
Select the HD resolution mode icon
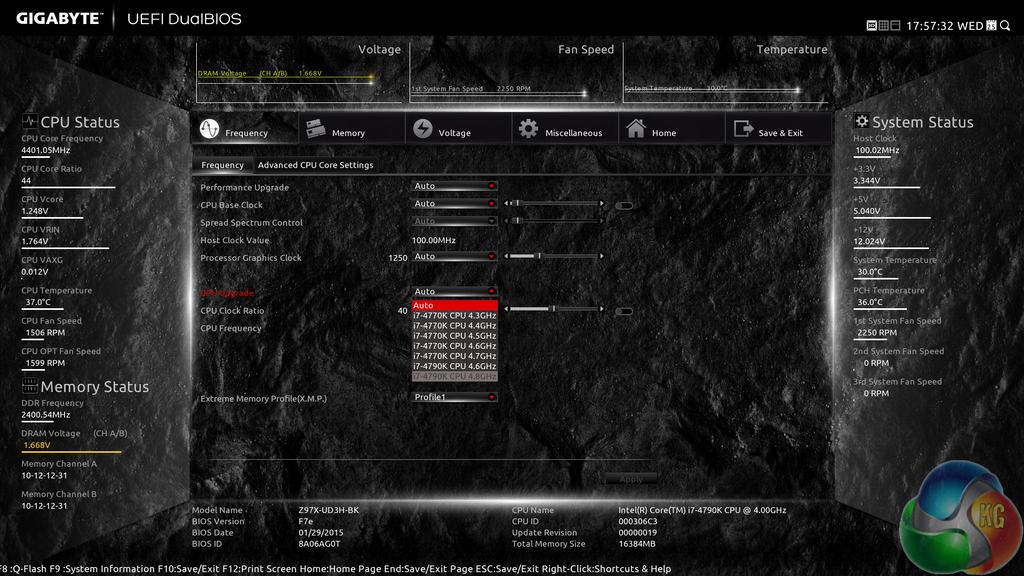point(871,25)
